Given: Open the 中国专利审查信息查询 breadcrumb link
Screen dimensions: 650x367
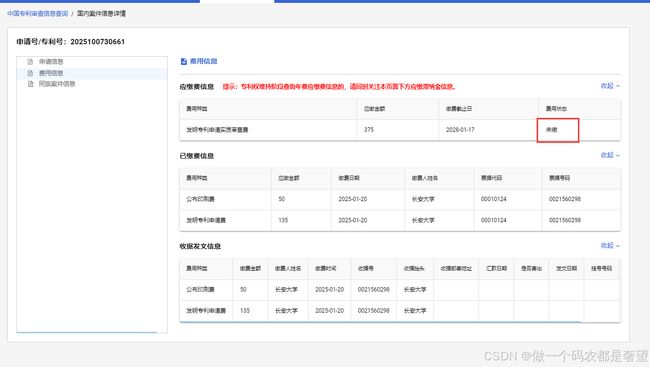Looking at the screenshot, I should (37, 14).
